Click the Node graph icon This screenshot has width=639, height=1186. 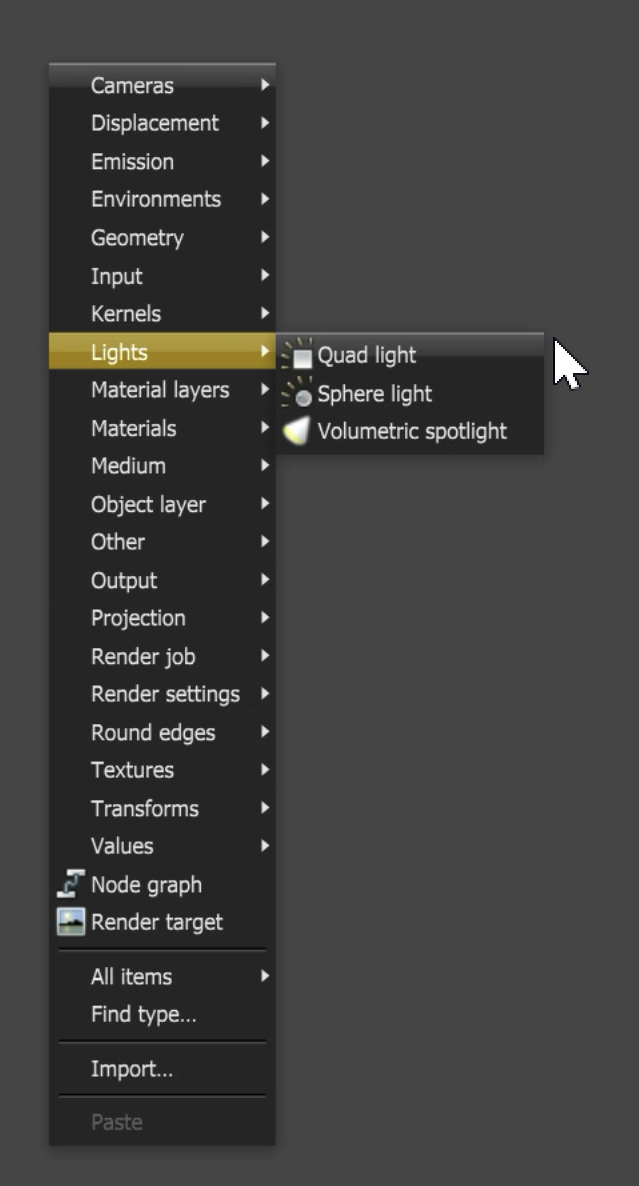70,885
